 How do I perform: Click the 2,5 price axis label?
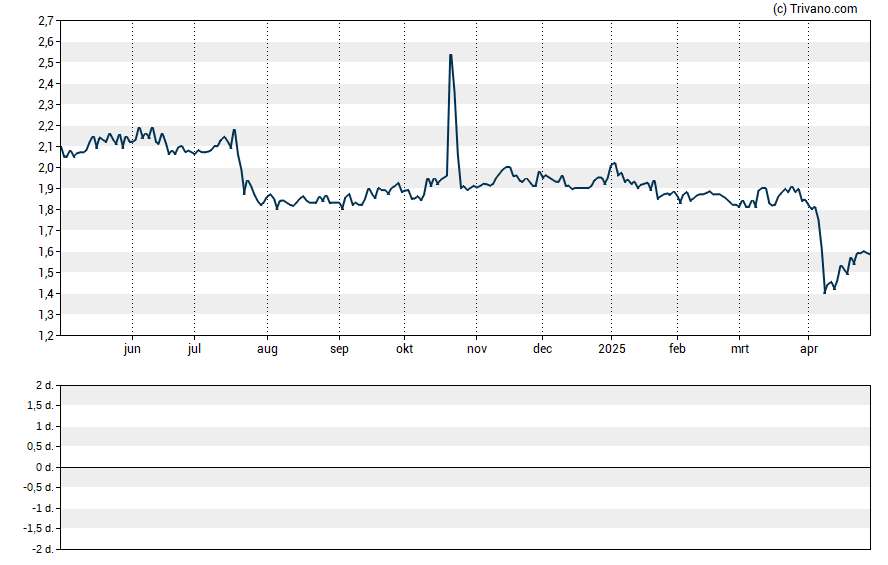(x=46, y=63)
